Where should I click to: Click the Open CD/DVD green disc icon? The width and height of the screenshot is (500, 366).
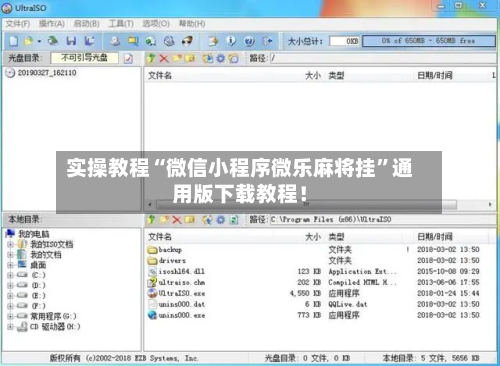[x=53, y=41]
